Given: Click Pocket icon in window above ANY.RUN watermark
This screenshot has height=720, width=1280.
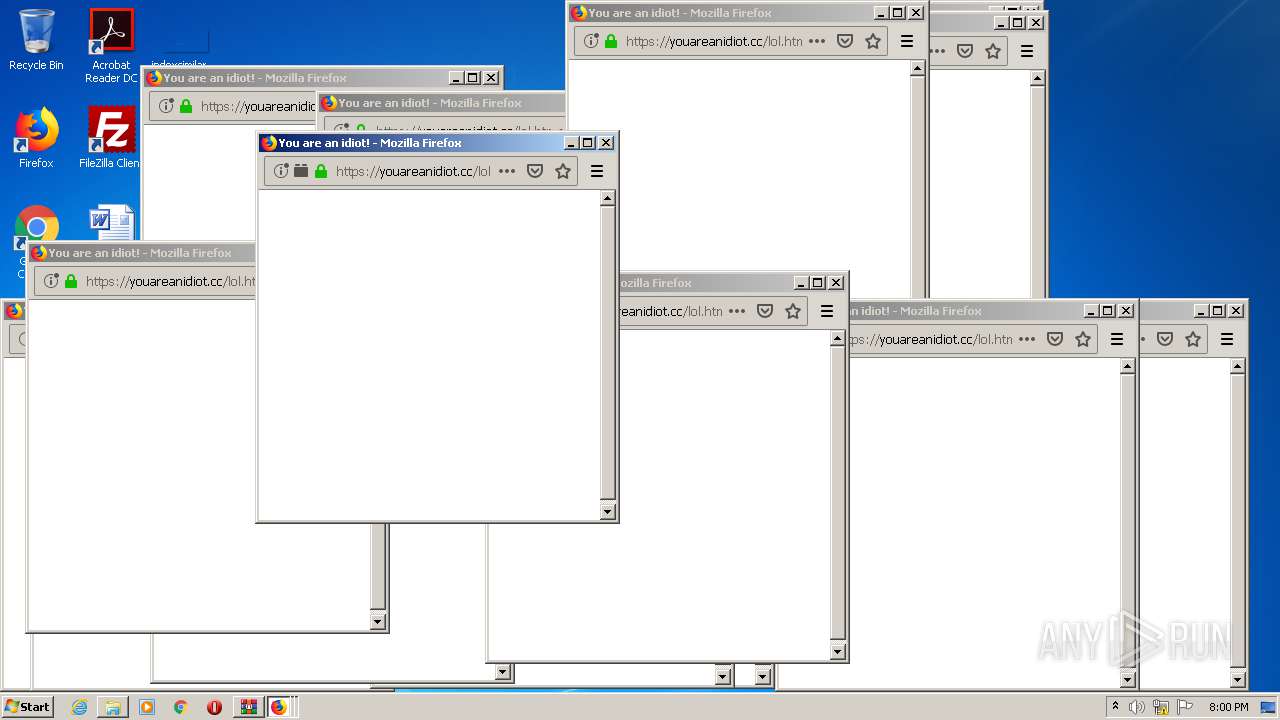Looking at the screenshot, I should [x=1055, y=339].
